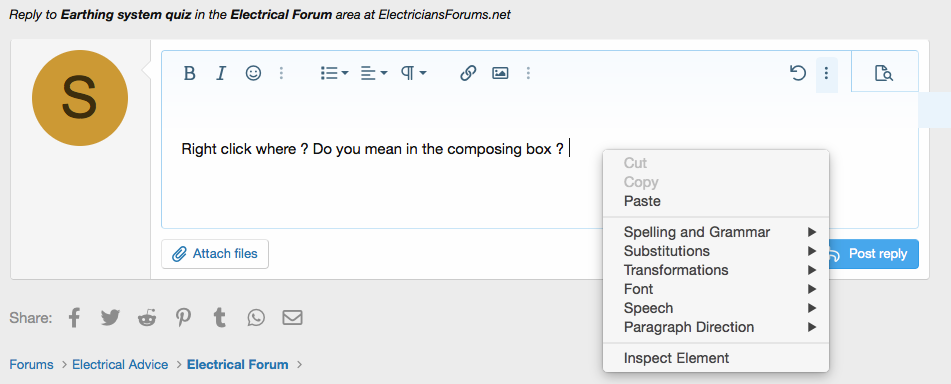Open more insert options after image icon
The width and height of the screenshot is (951, 384).
click(x=528, y=73)
